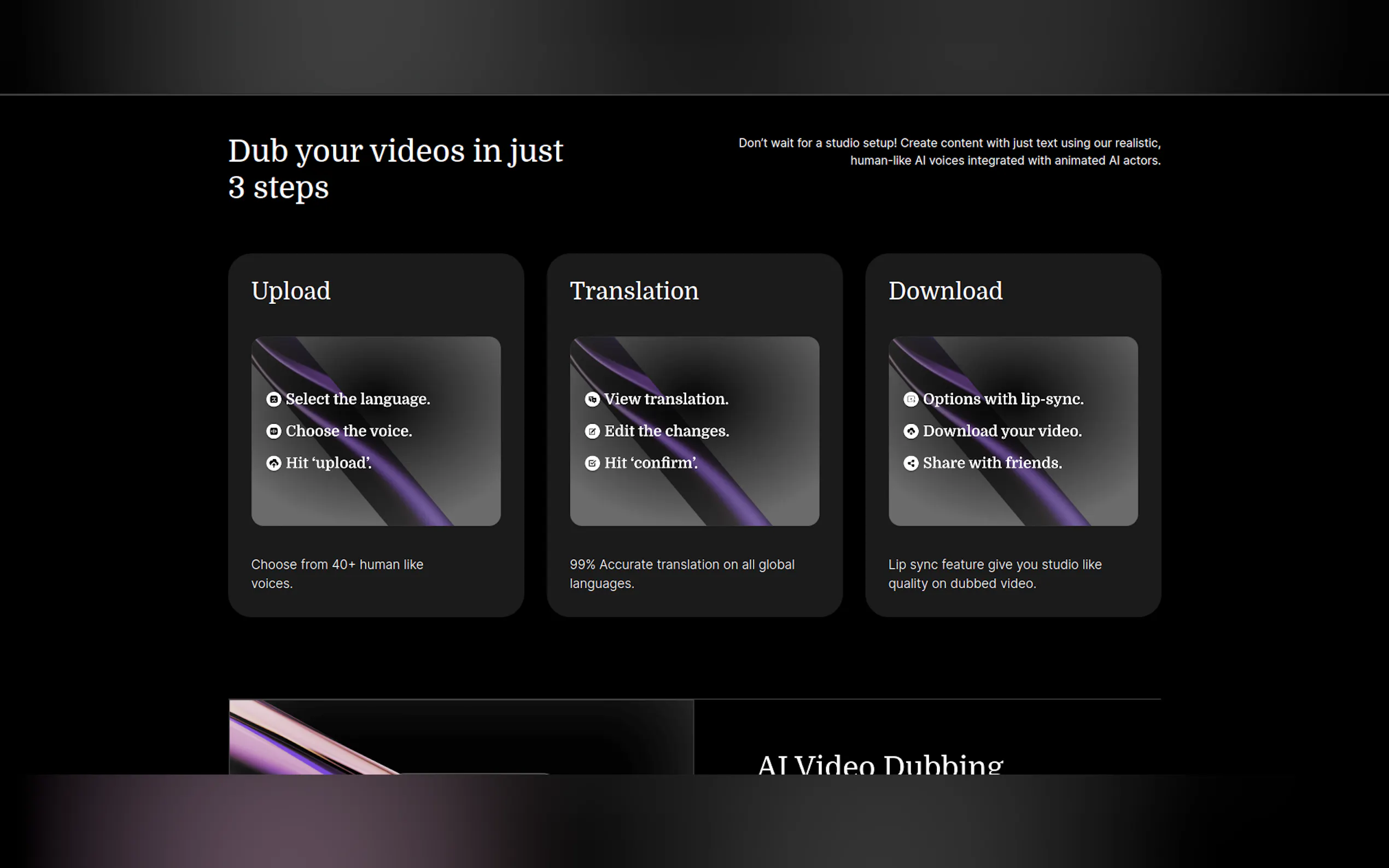Click the cloud upload icon beside 'Hit upload'
The height and width of the screenshot is (868, 1389).
274,464
